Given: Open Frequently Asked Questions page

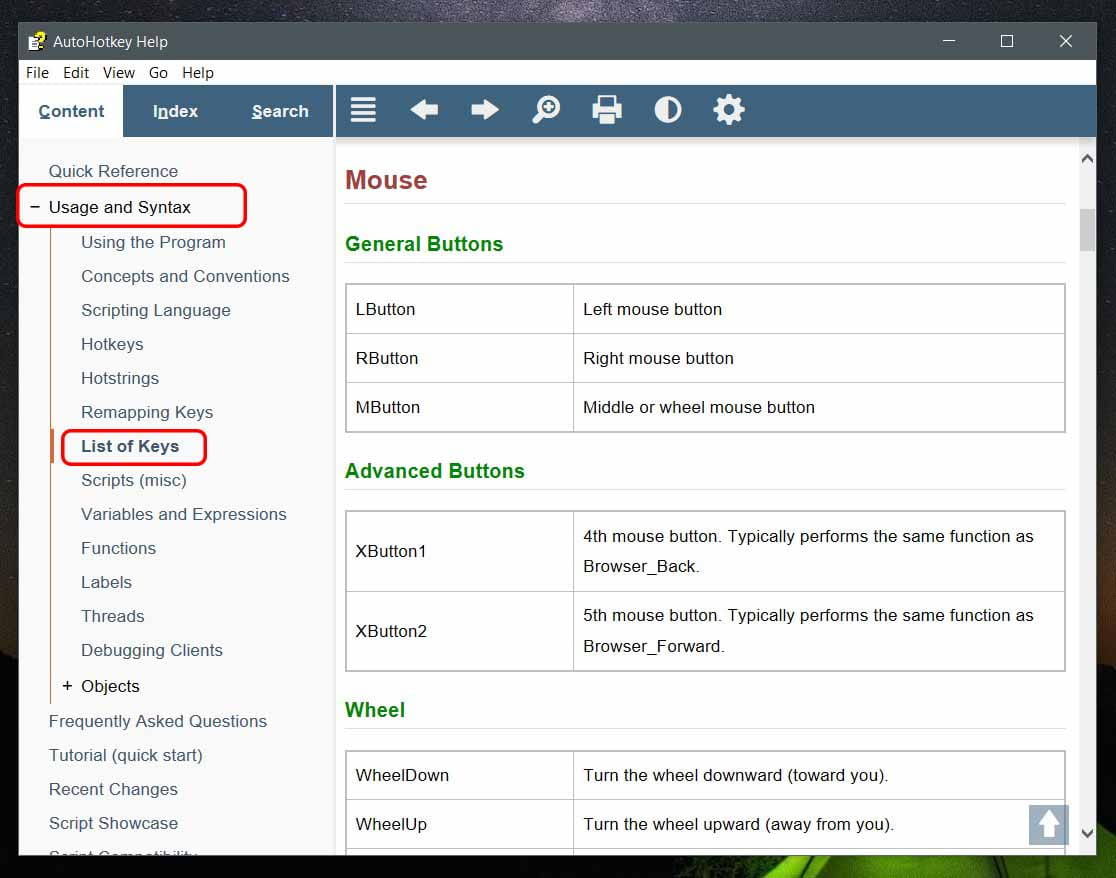Looking at the screenshot, I should 158,721.
